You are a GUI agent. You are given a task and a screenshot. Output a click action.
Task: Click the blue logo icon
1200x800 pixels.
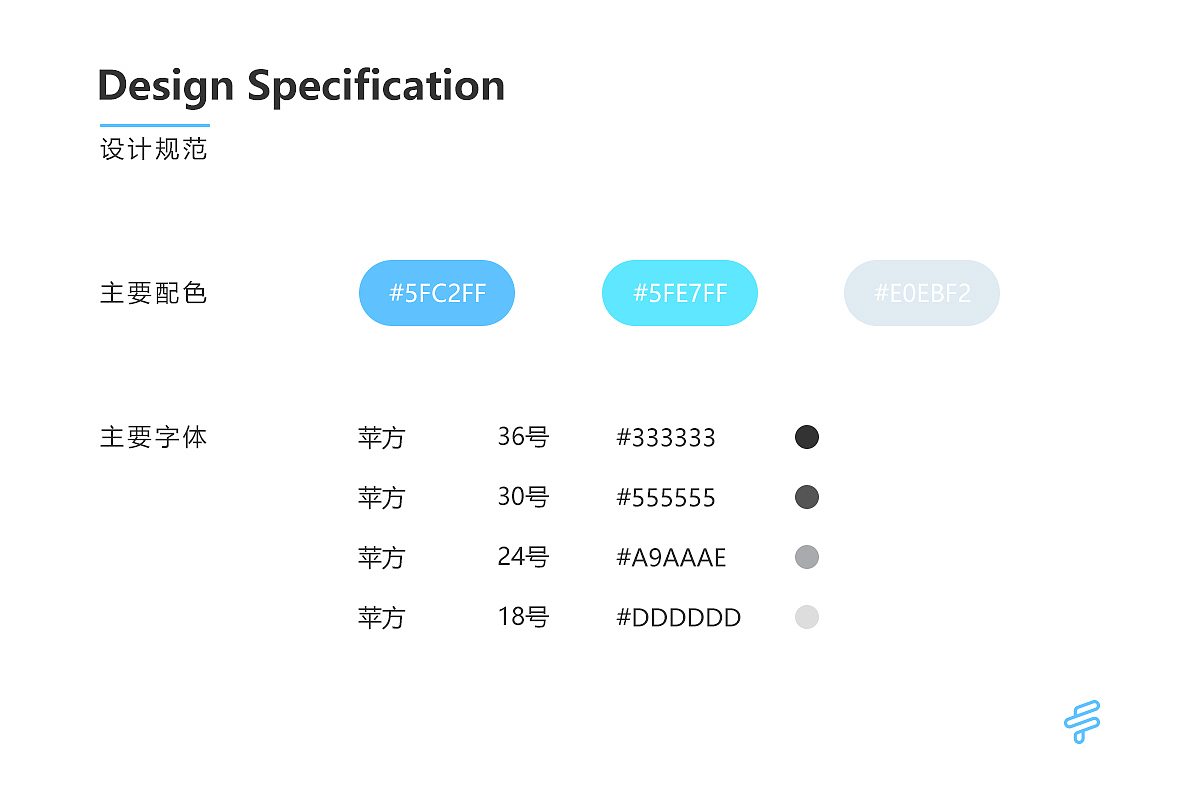[x=1082, y=721]
